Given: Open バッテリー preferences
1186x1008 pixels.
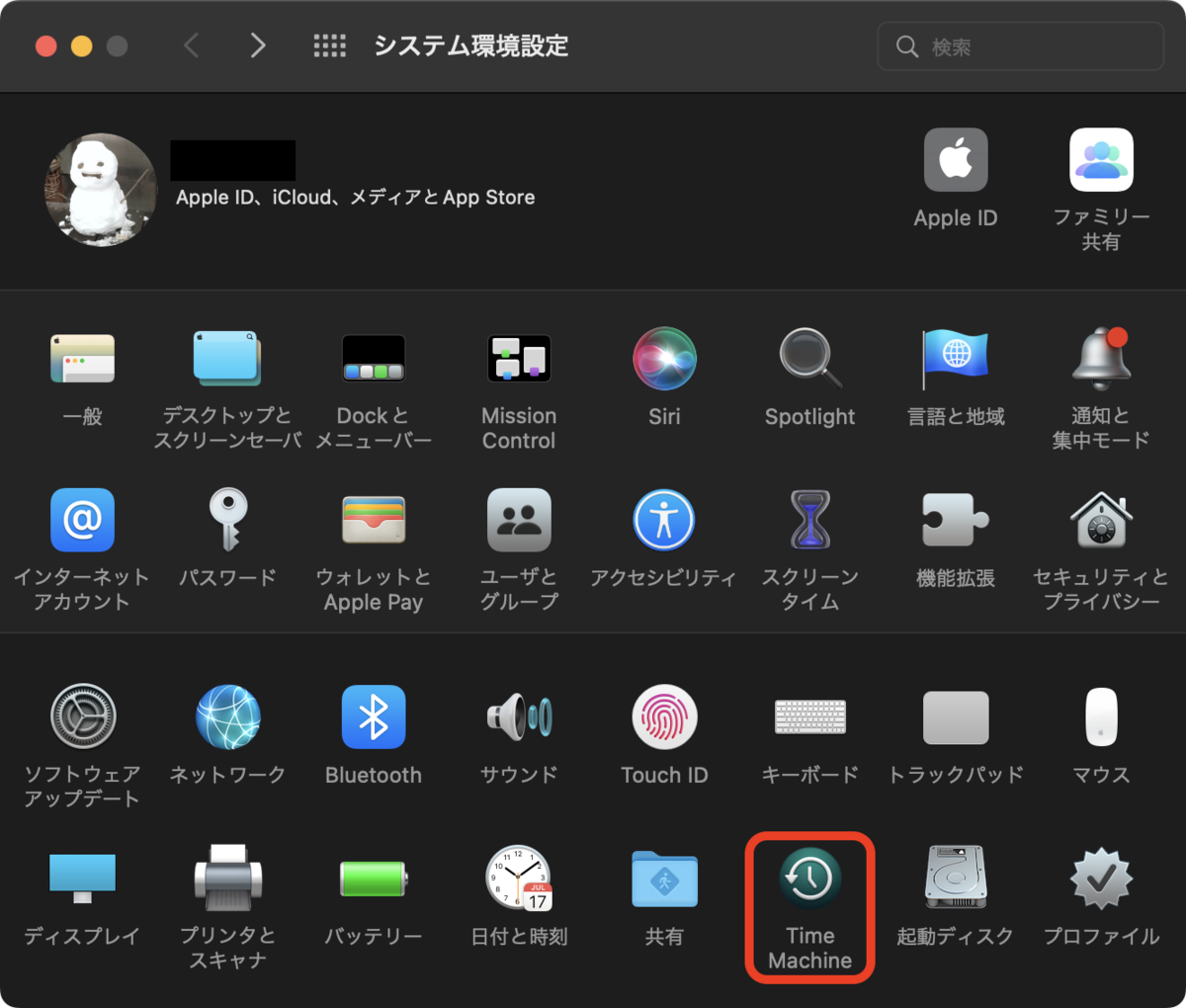Looking at the screenshot, I should [374, 878].
